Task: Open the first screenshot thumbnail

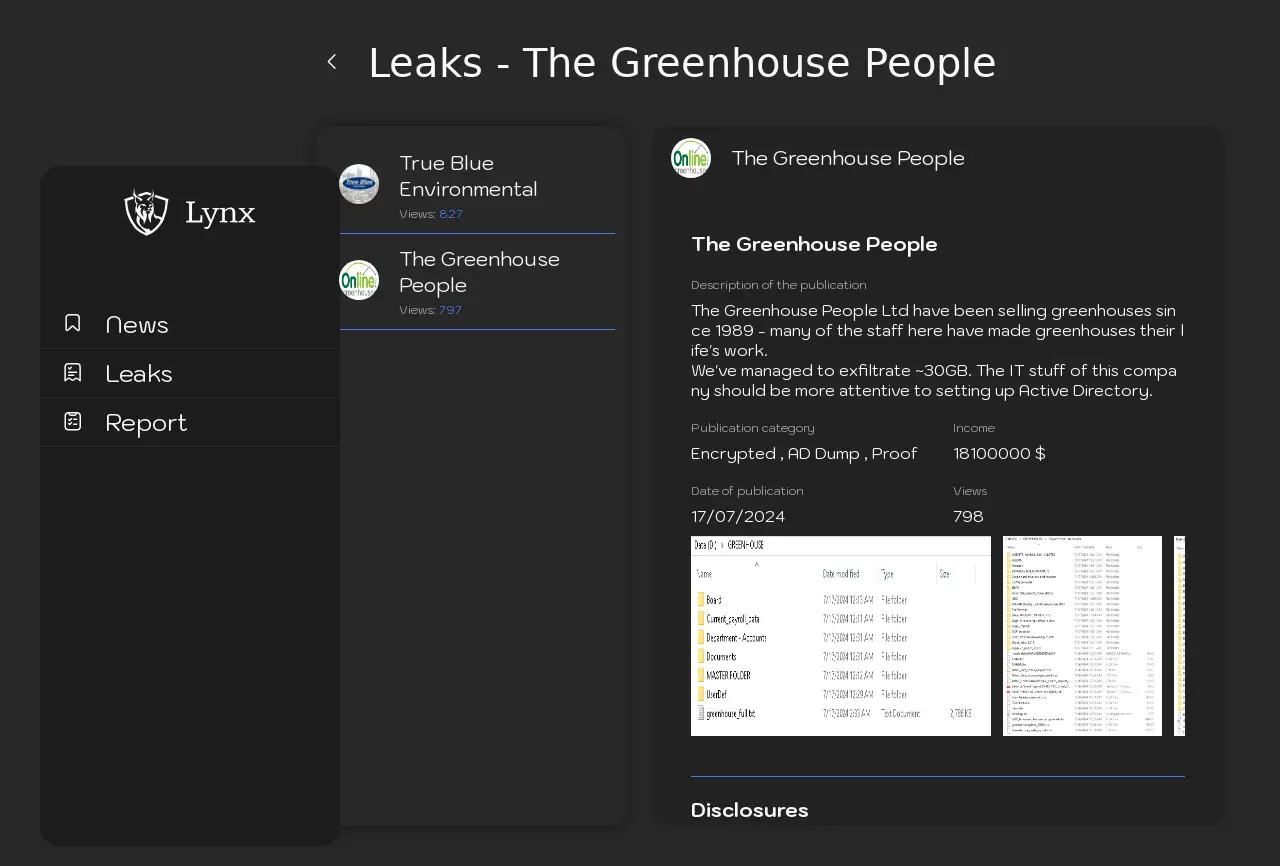Action: pyautogui.click(x=841, y=636)
